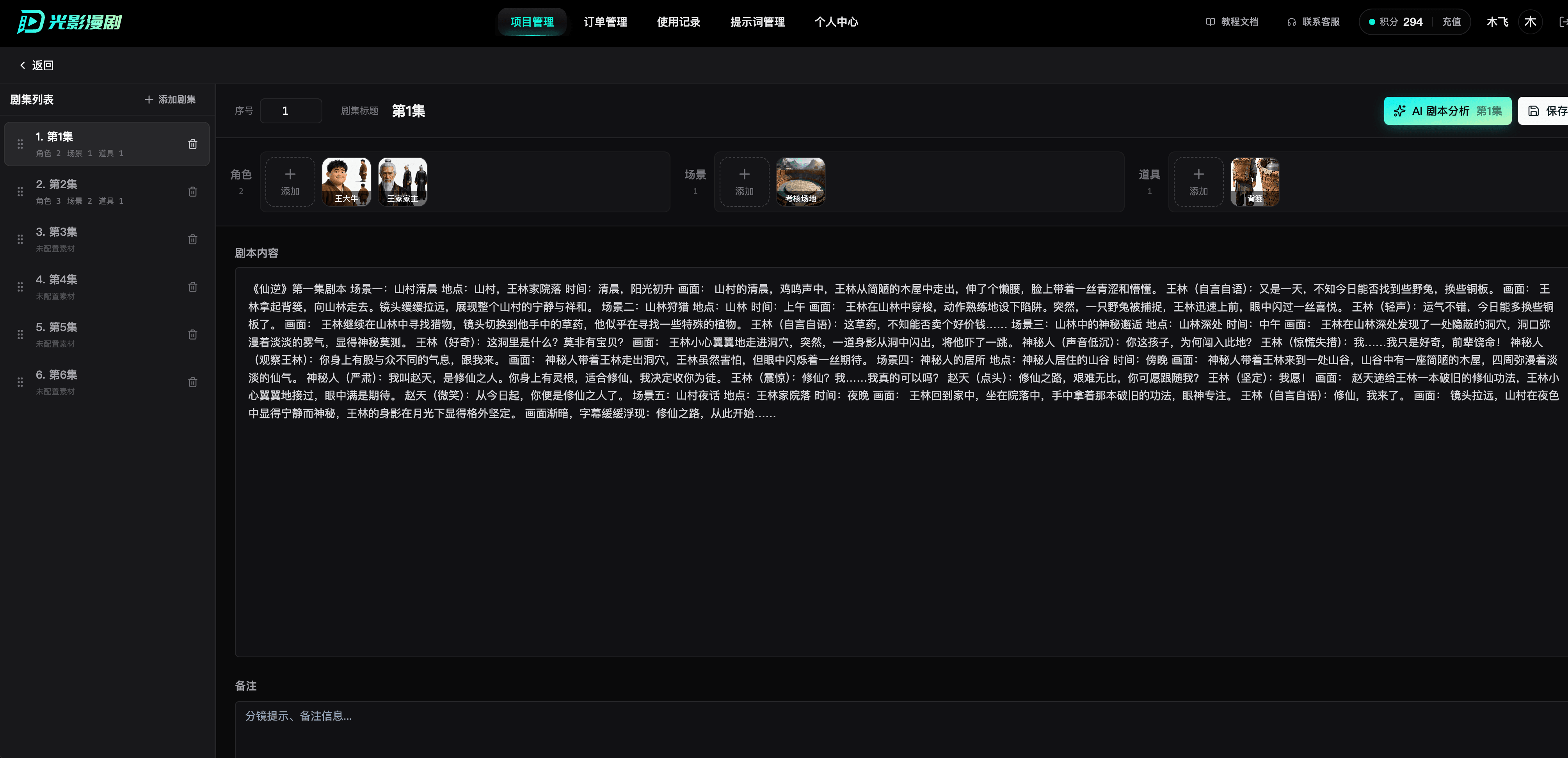Add a new 角色 character
The width and height of the screenshot is (1568, 758).
pos(290,181)
